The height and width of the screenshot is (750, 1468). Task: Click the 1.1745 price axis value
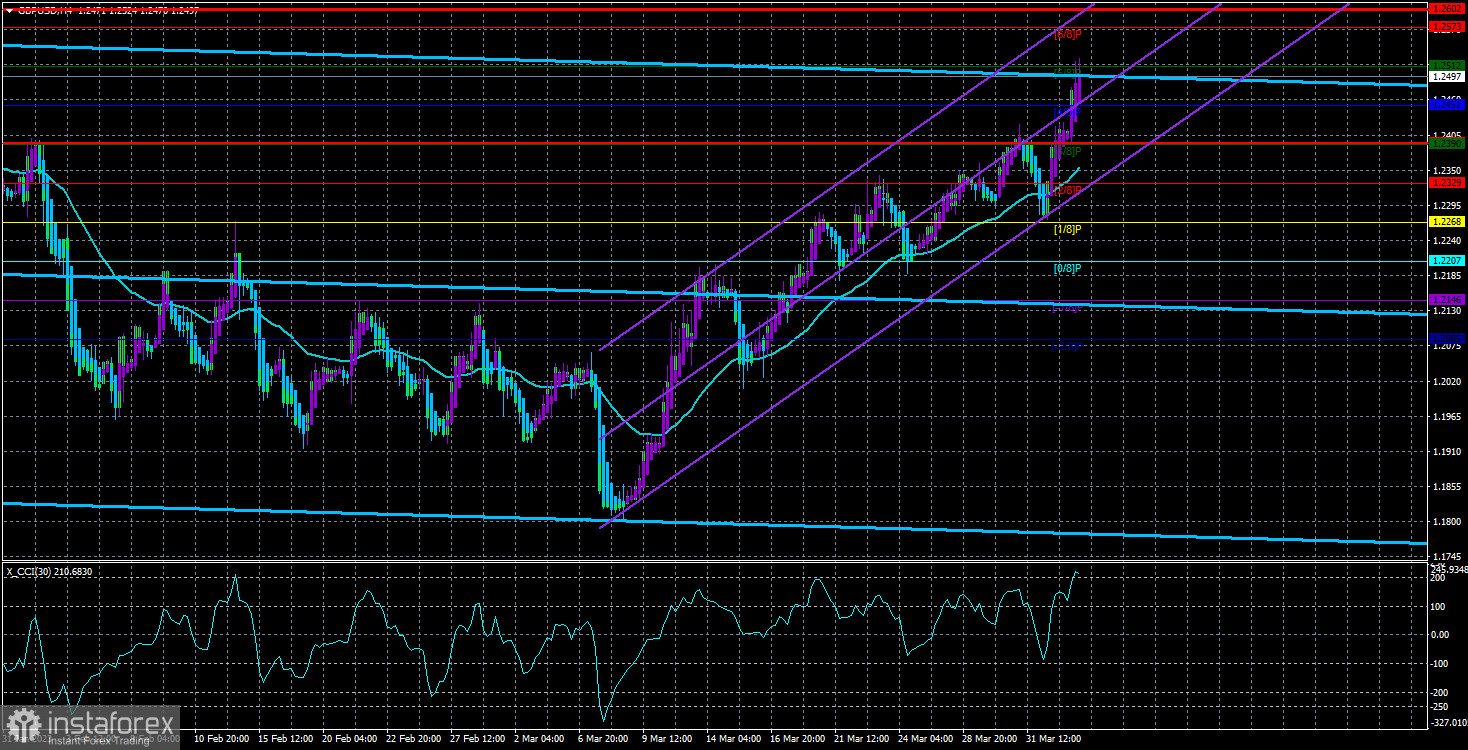coord(1445,556)
